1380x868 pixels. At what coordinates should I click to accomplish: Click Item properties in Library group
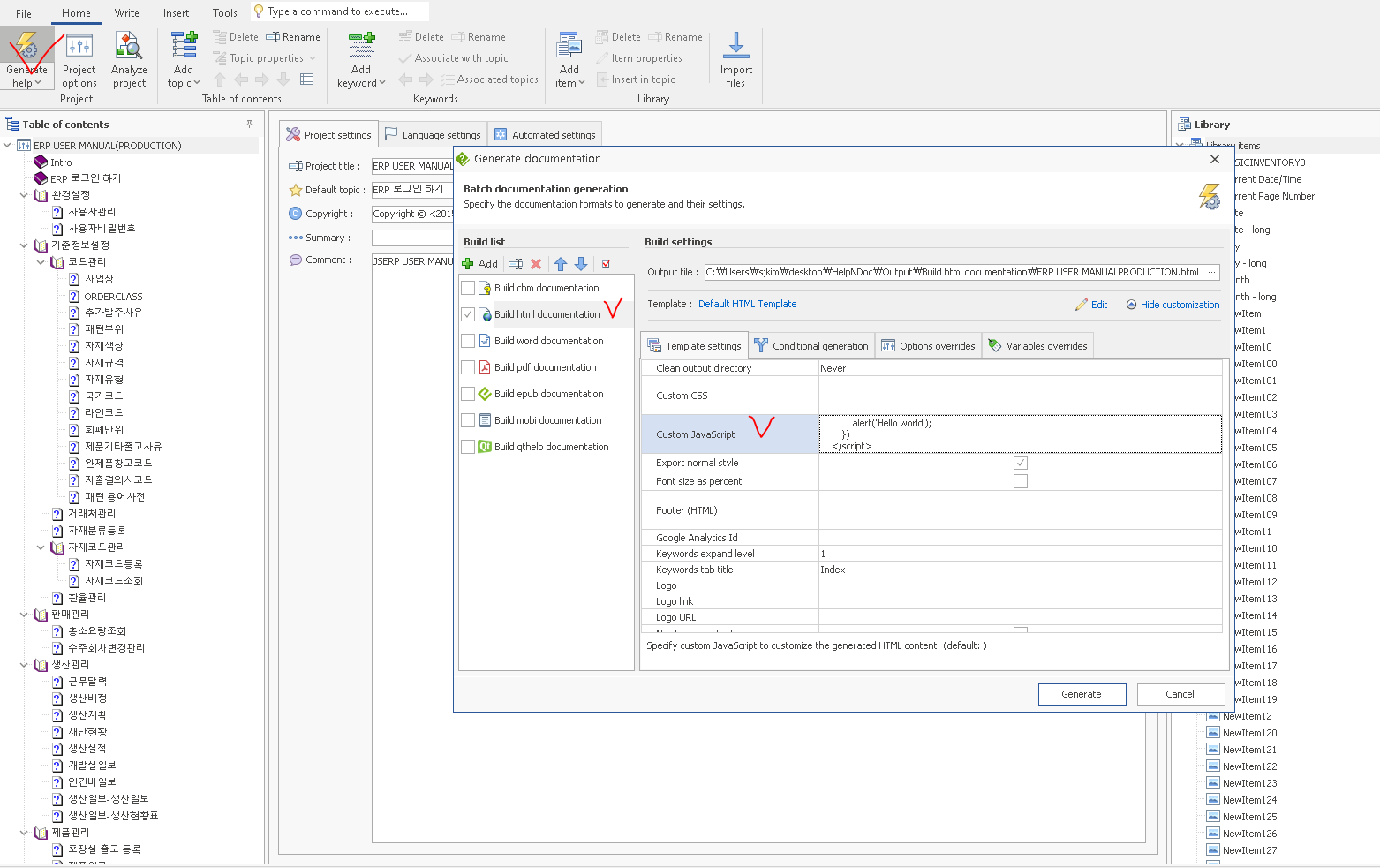coord(638,58)
